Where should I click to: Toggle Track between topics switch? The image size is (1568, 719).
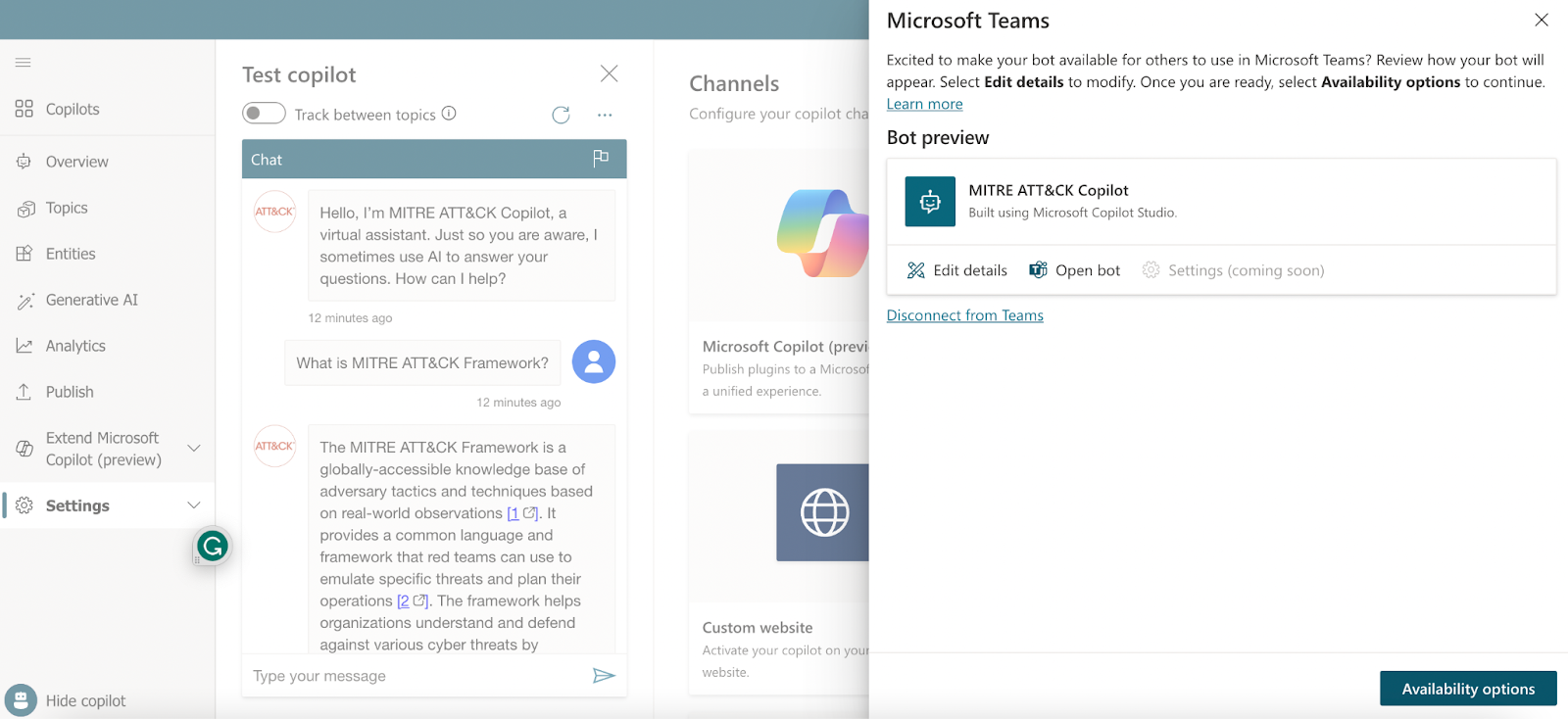coord(264,114)
